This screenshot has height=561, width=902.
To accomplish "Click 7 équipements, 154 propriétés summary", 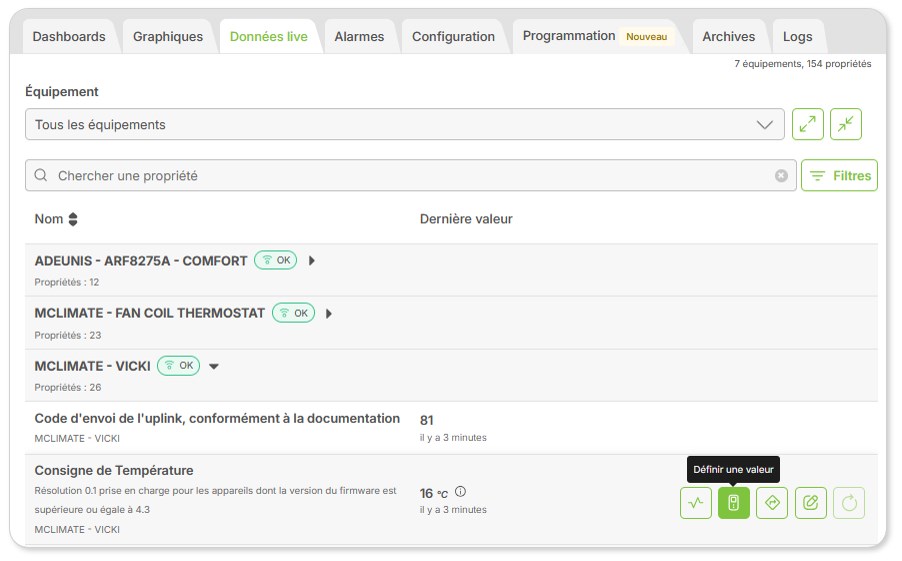I will pyautogui.click(x=802, y=64).
